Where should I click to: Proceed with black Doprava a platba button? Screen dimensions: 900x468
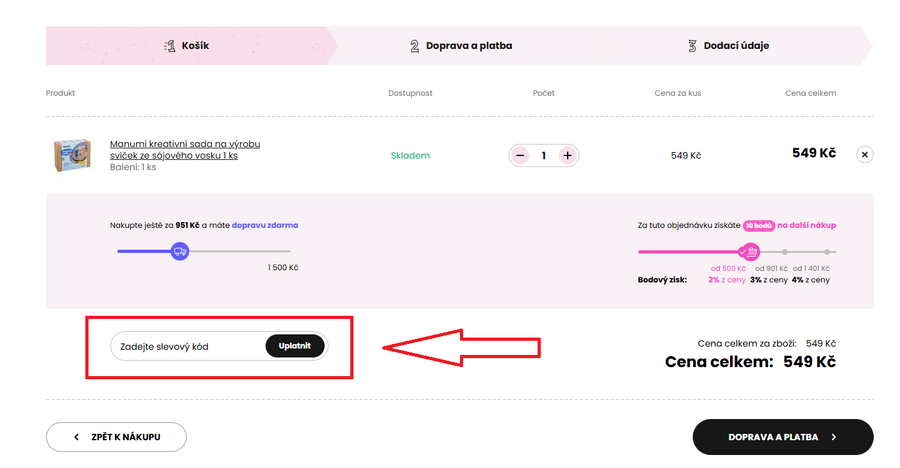click(782, 437)
